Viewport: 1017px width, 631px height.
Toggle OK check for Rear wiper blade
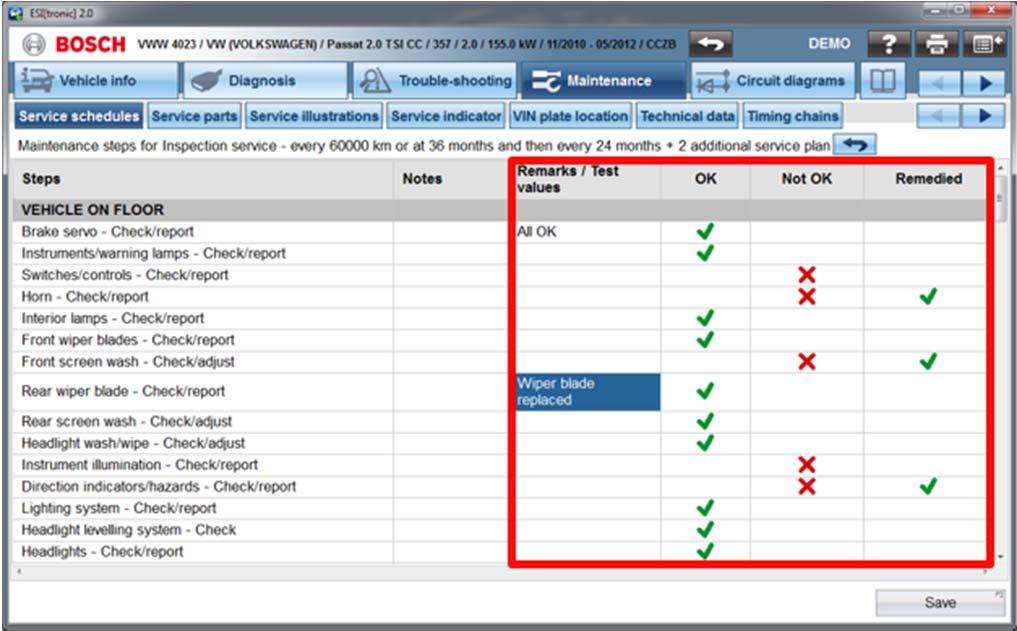(x=705, y=391)
